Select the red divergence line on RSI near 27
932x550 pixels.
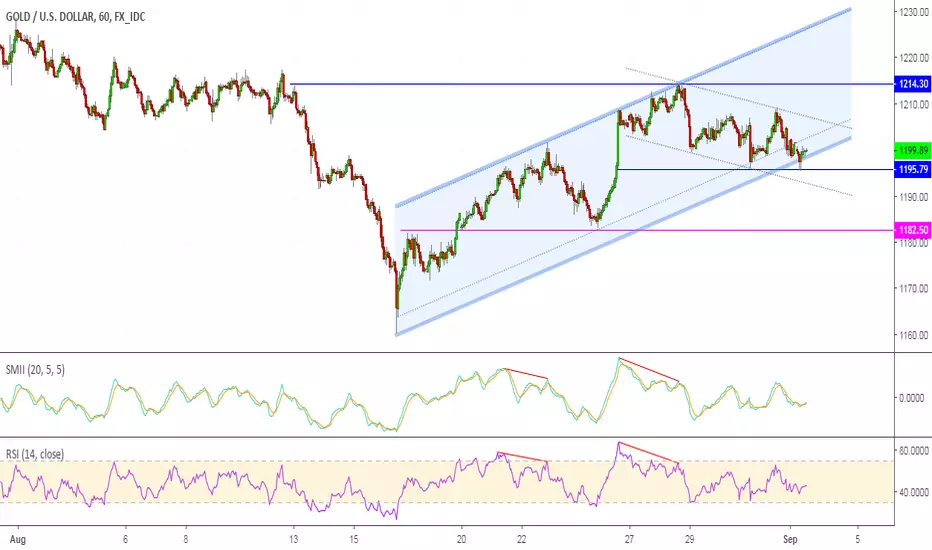point(648,452)
